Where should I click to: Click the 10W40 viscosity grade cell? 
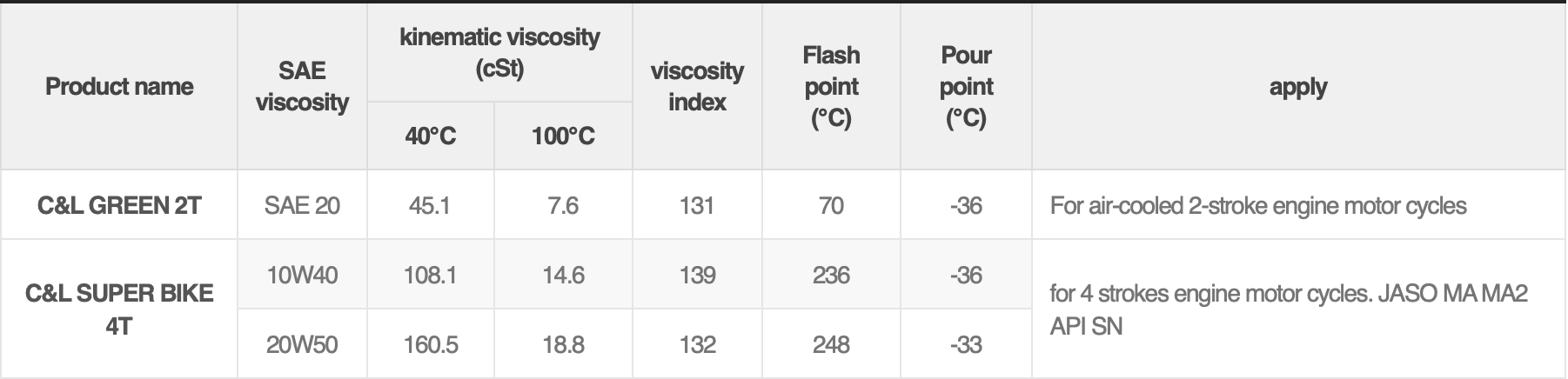[302, 276]
